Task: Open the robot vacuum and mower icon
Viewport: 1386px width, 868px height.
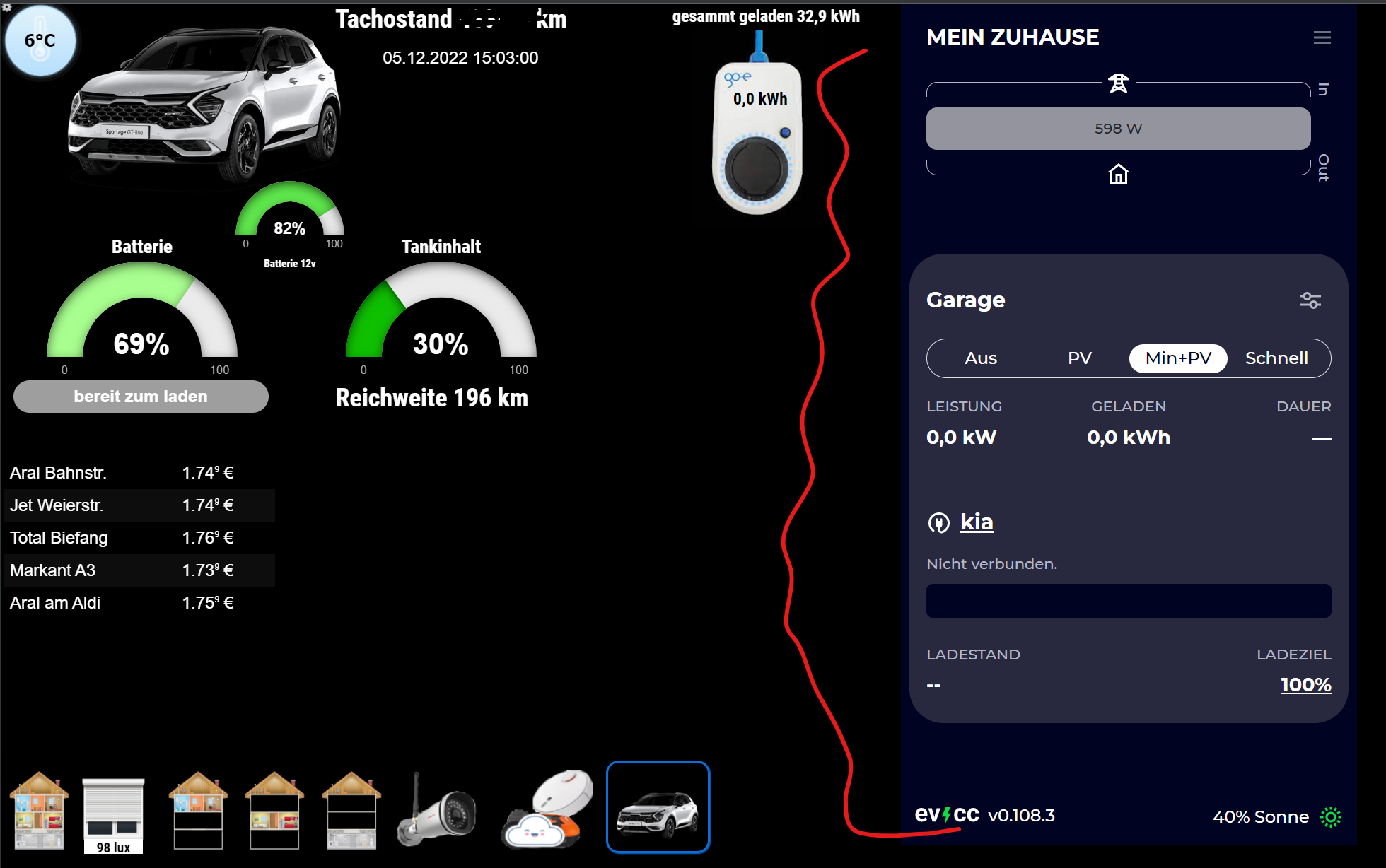Action: [x=546, y=809]
